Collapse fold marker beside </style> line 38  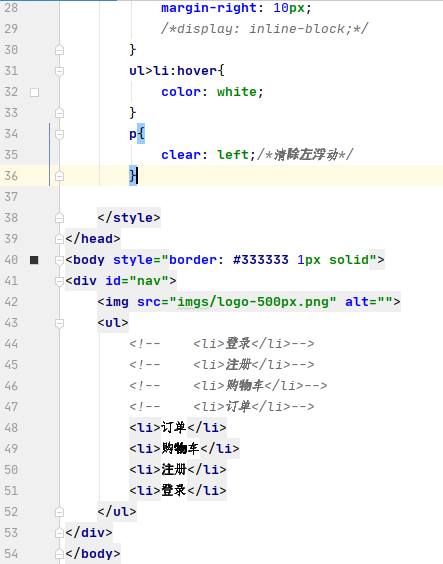pyautogui.click(x=59, y=218)
